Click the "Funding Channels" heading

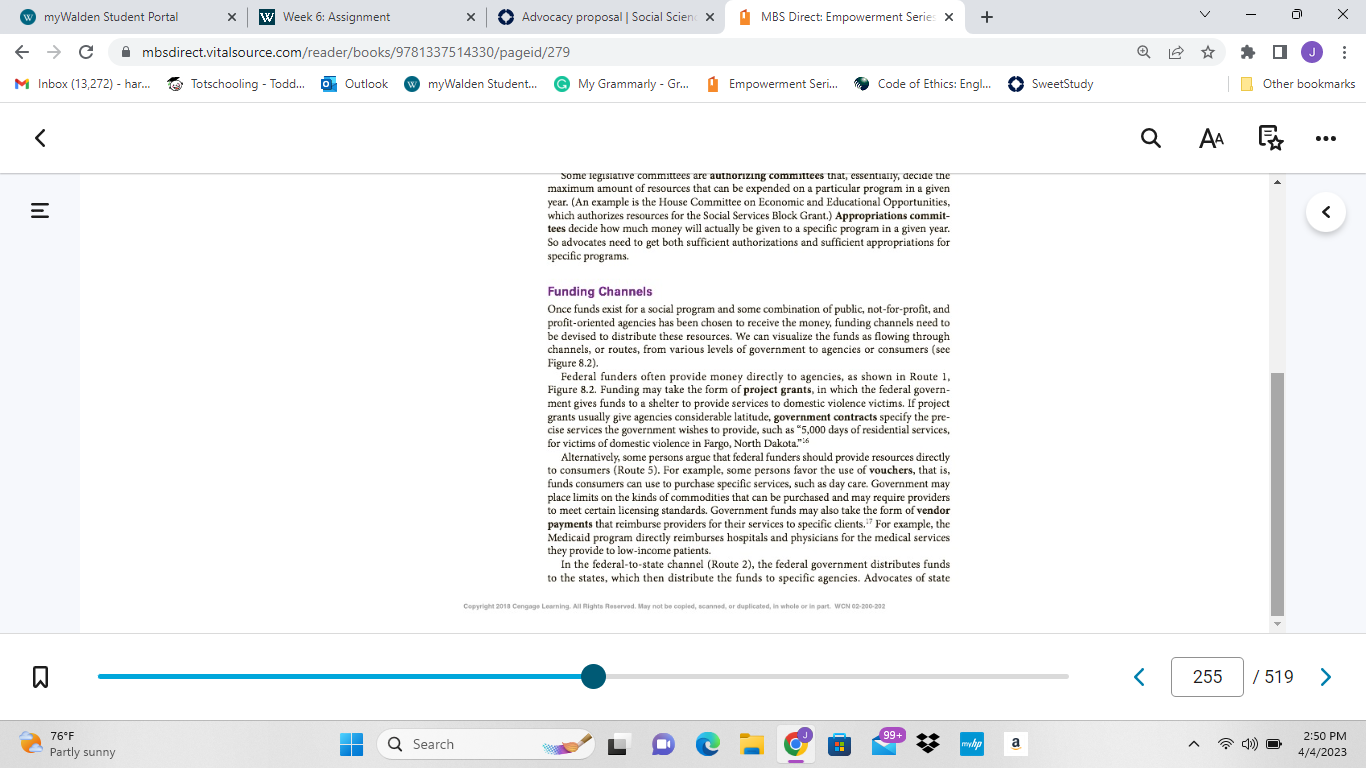click(x=600, y=292)
